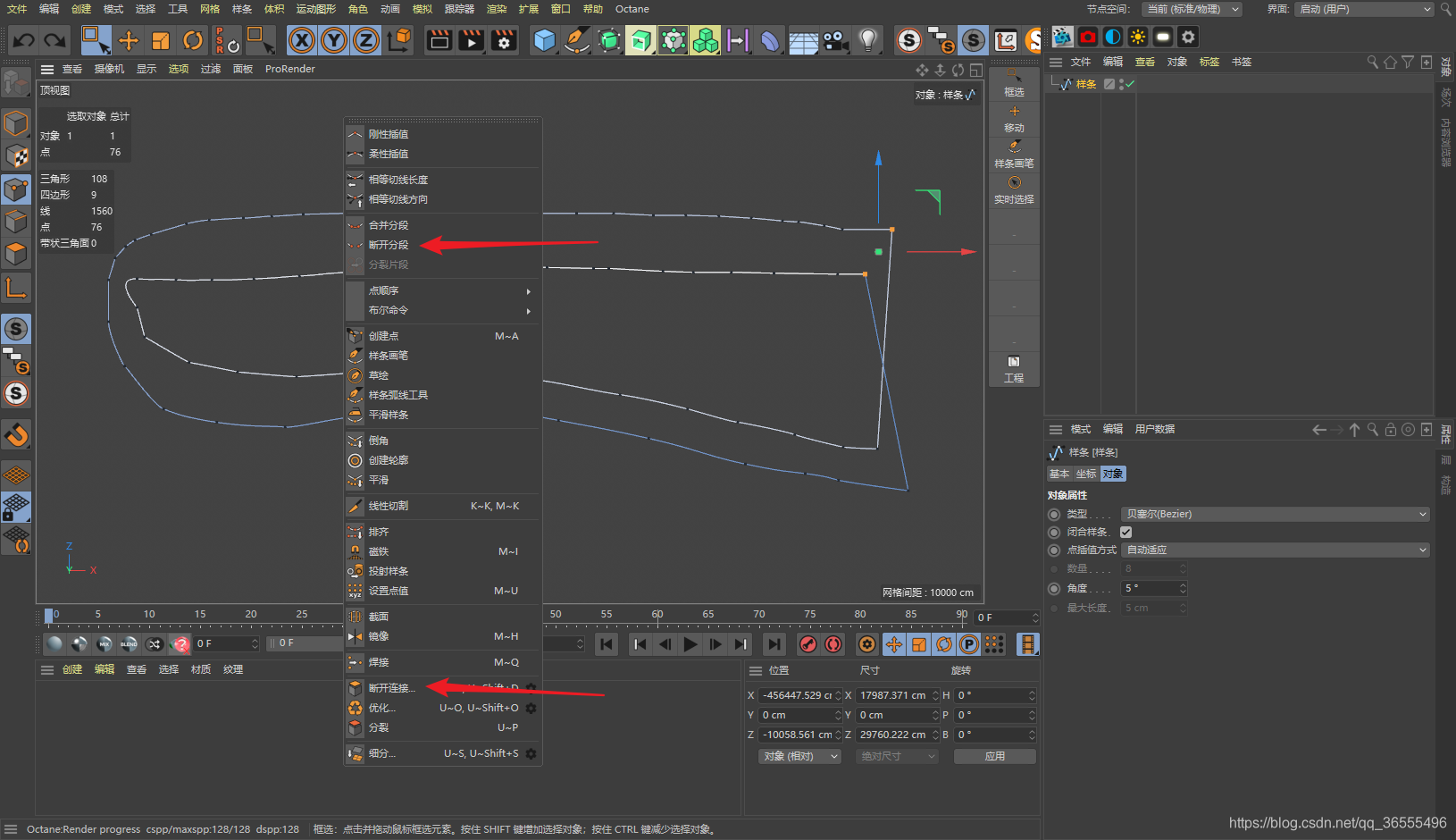Select the Scale tool icon
Screen dimensions: 1456x840
pos(161,40)
